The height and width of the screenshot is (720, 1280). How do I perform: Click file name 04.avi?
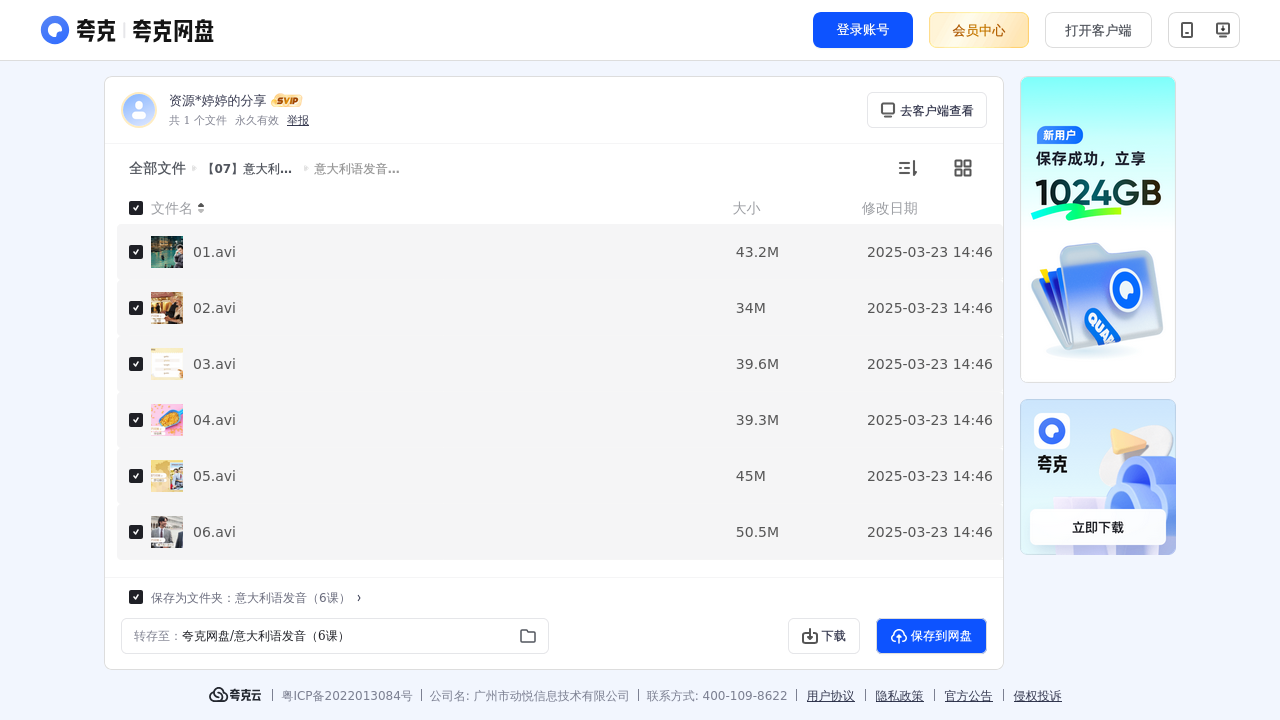(214, 420)
